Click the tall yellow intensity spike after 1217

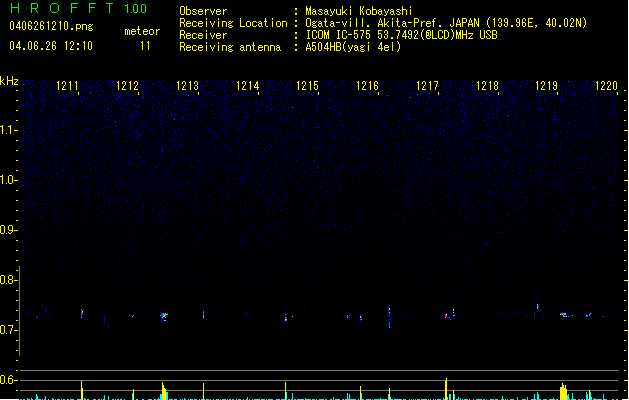(x=446, y=389)
